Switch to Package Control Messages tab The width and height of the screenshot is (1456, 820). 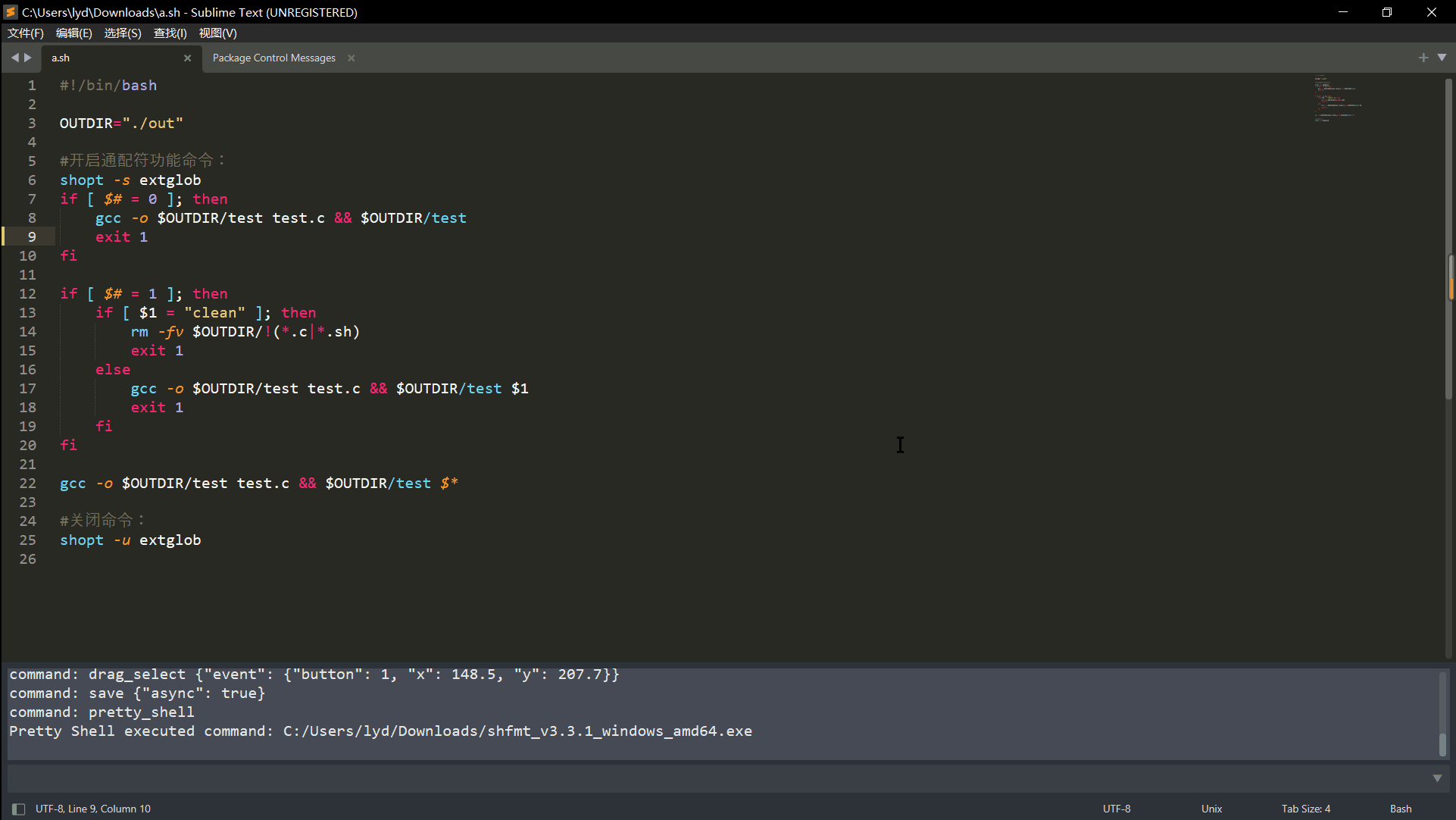273,58
